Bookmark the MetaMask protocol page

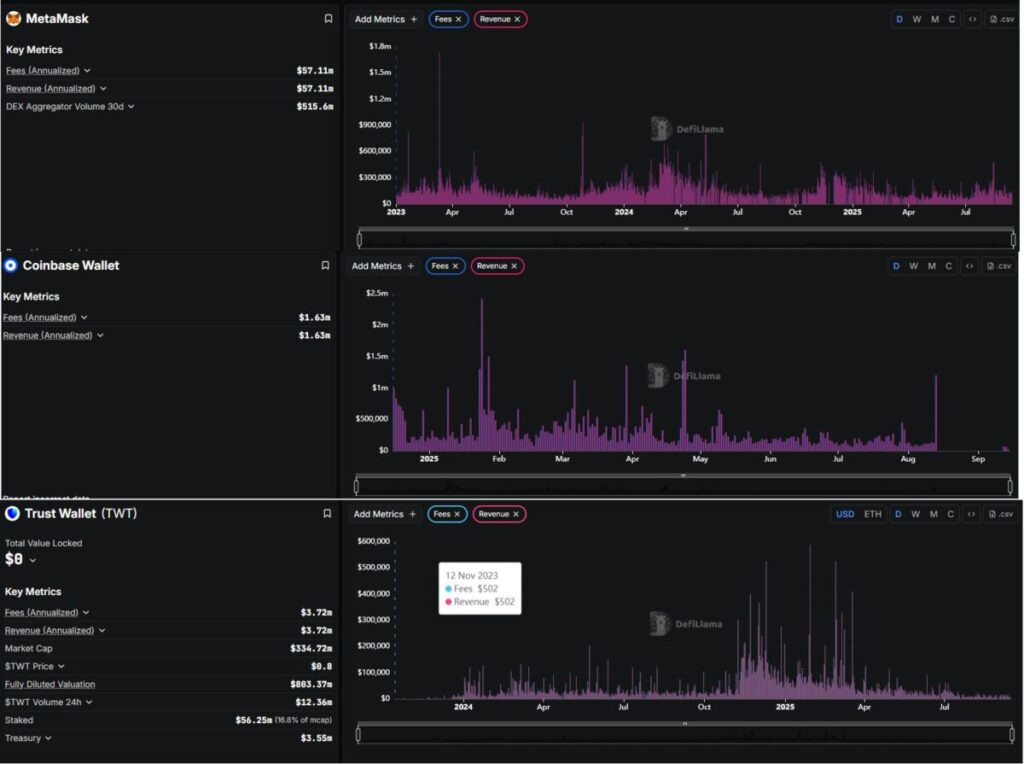click(326, 18)
